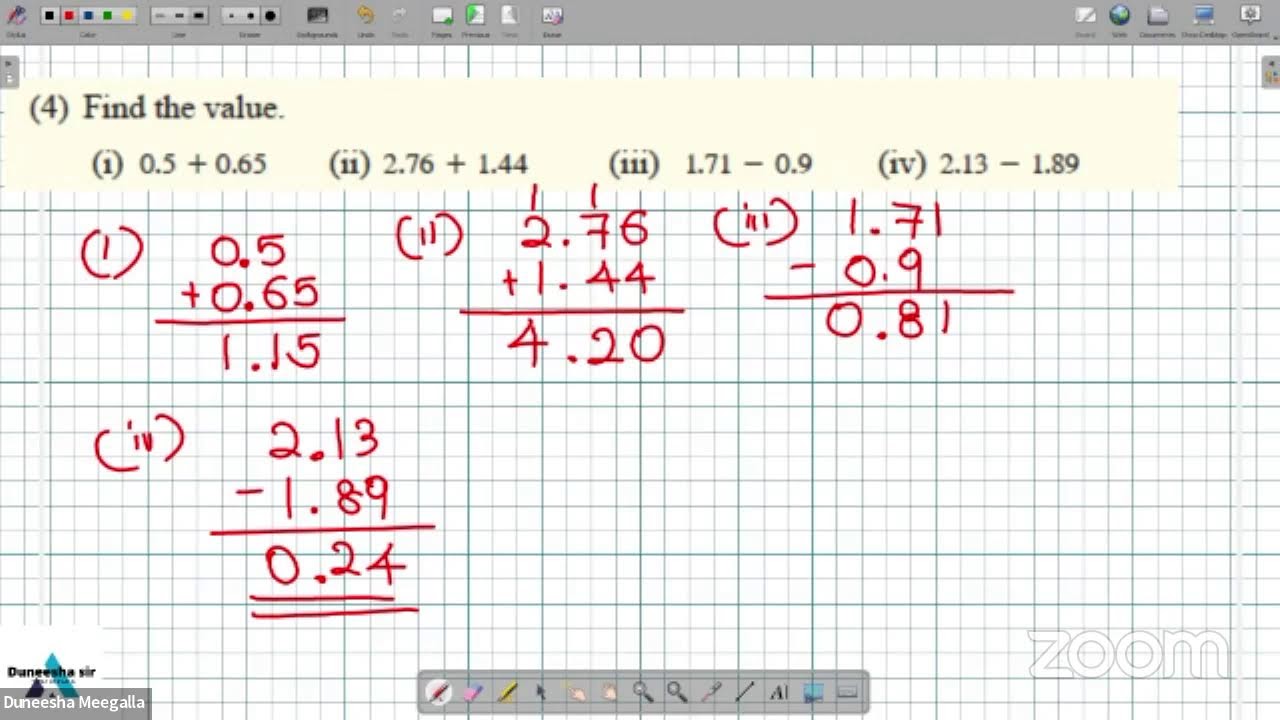Select the Interact with items hand
Screen dimensions: 1280x720
coord(575,692)
